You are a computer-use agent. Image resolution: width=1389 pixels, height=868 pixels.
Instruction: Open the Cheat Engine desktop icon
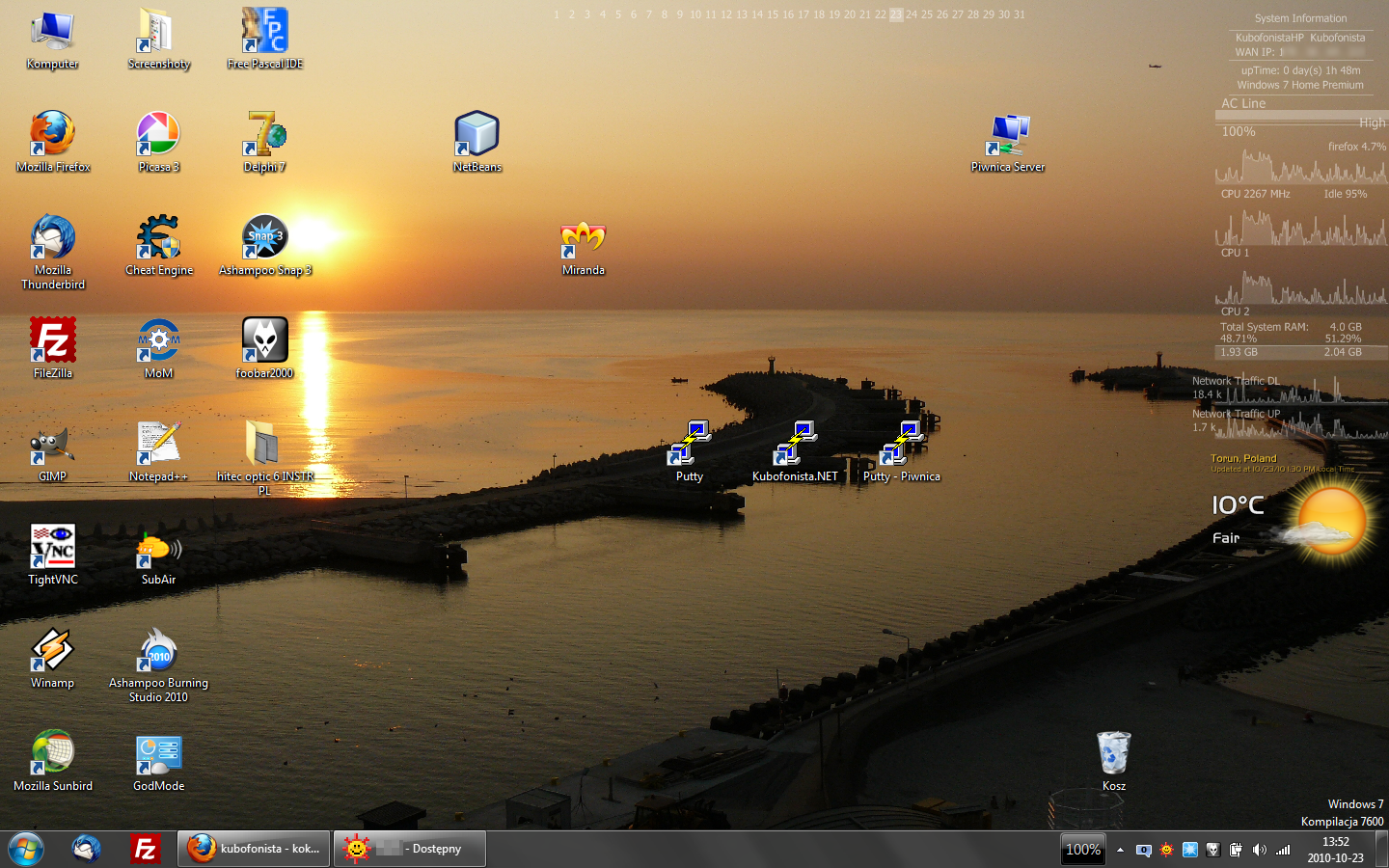tap(159, 238)
